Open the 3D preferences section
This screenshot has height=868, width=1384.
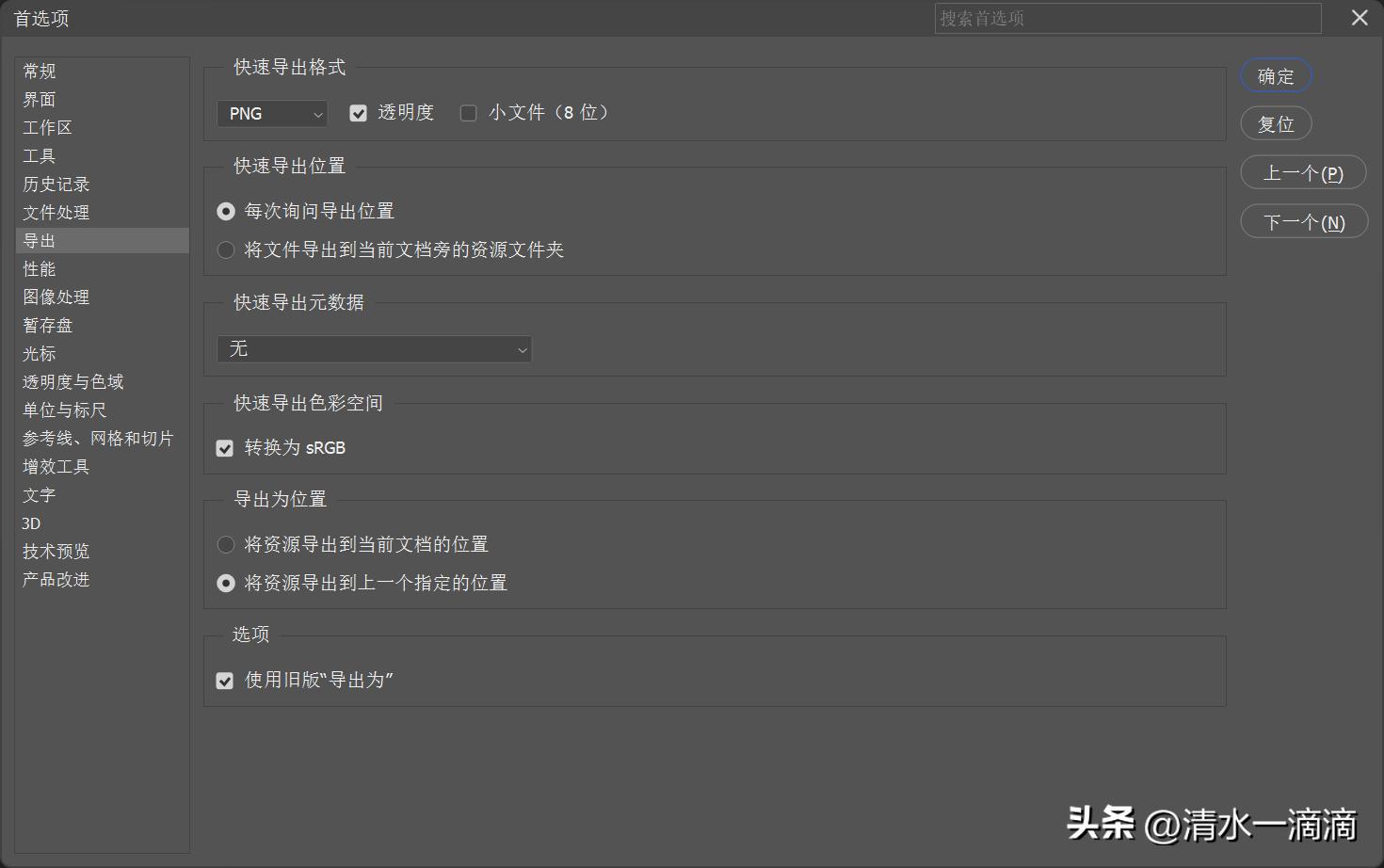pyautogui.click(x=31, y=522)
